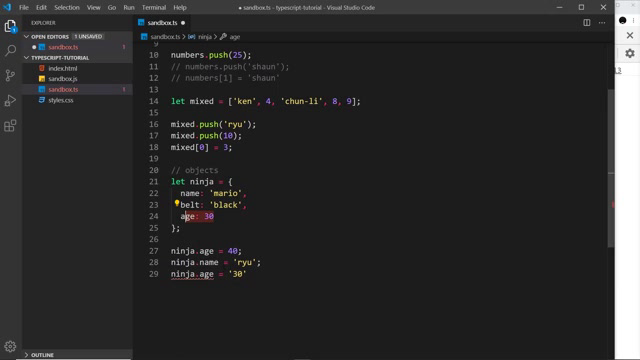Click "ninja.name = 'ryu';" on line 28
640x360 pixels.
click(216, 262)
